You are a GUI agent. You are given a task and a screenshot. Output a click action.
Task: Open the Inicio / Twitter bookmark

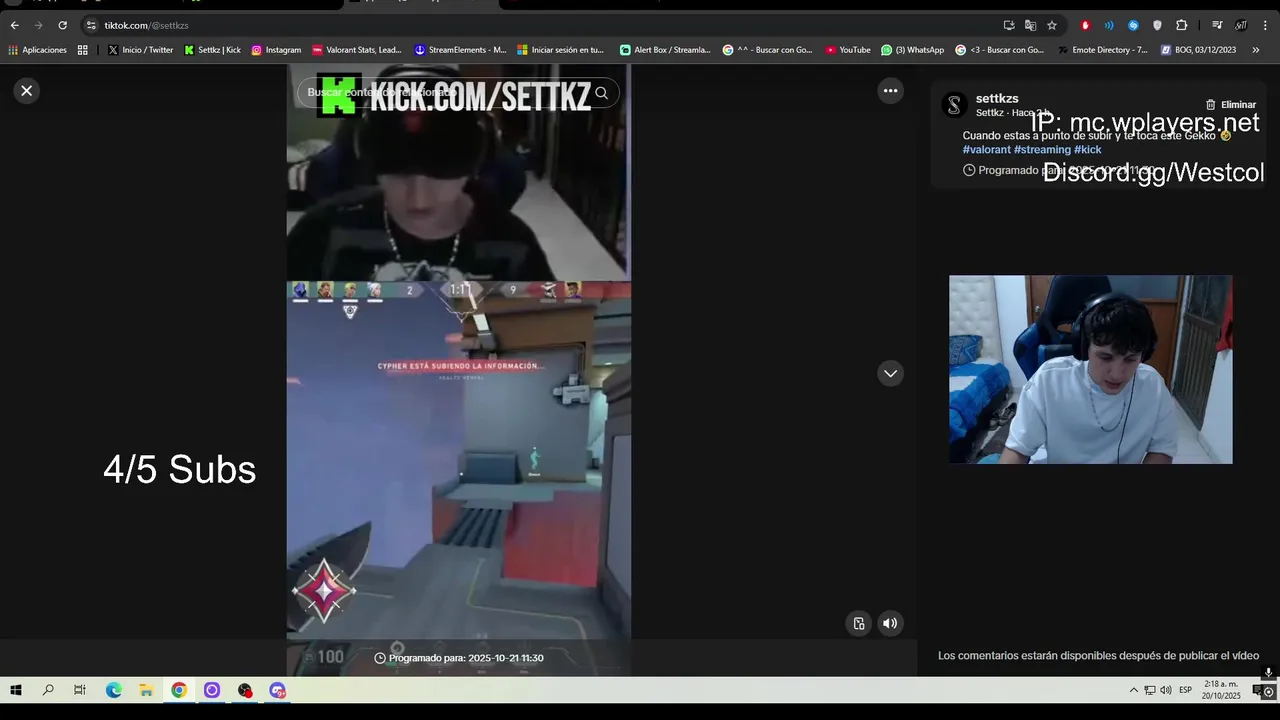[140, 50]
